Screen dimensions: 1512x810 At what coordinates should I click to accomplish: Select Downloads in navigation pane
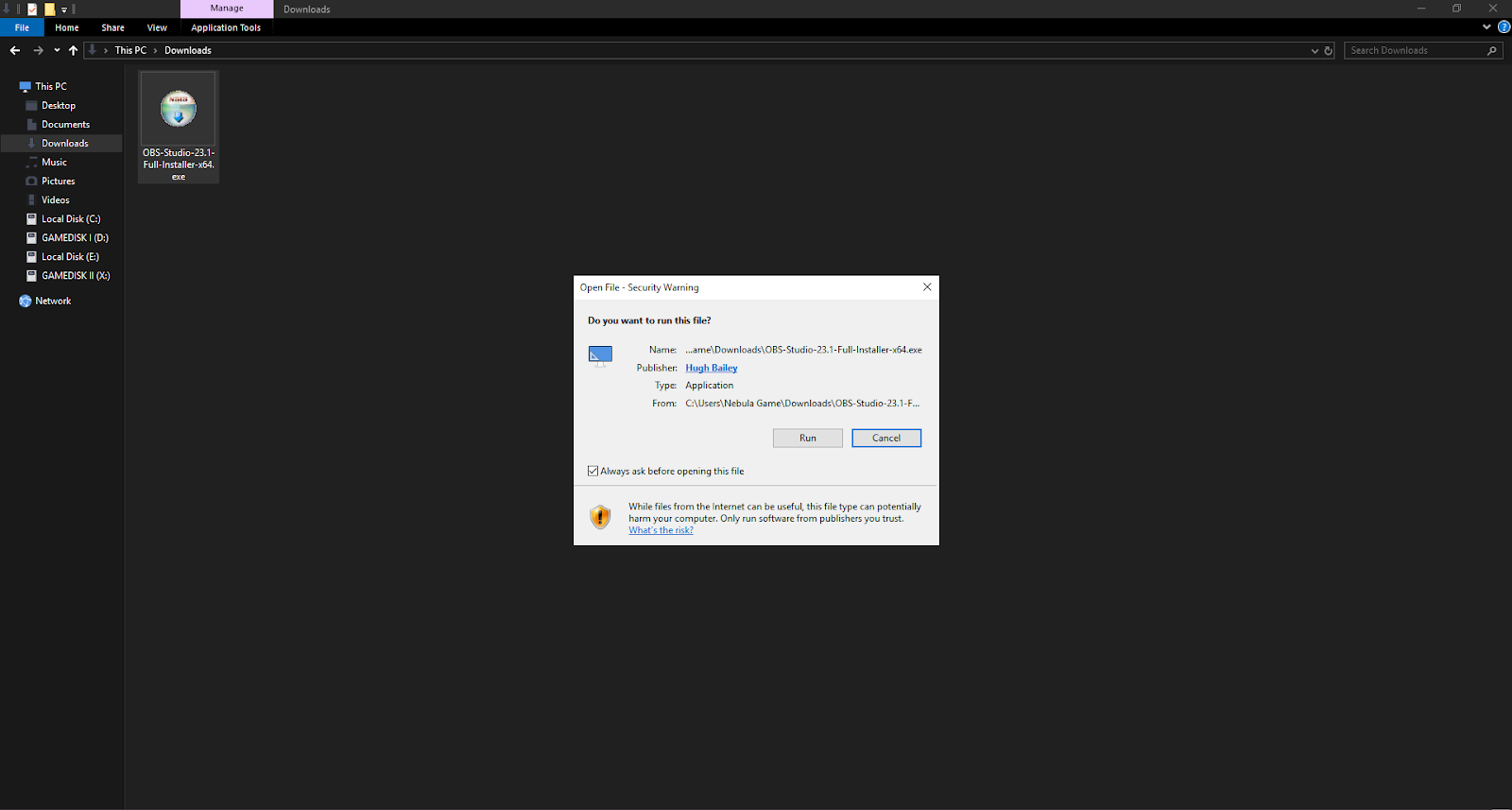pyautogui.click(x=64, y=144)
